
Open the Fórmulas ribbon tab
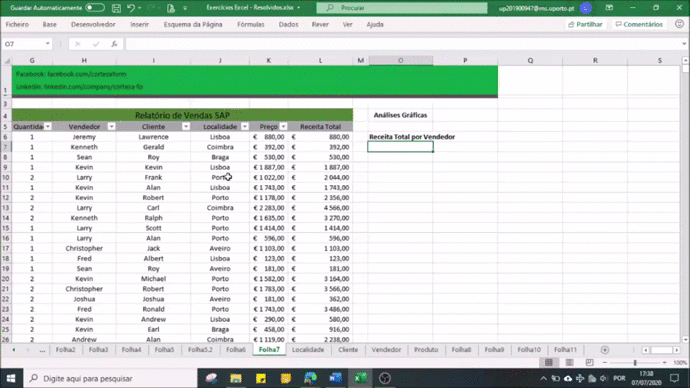point(250,25)
